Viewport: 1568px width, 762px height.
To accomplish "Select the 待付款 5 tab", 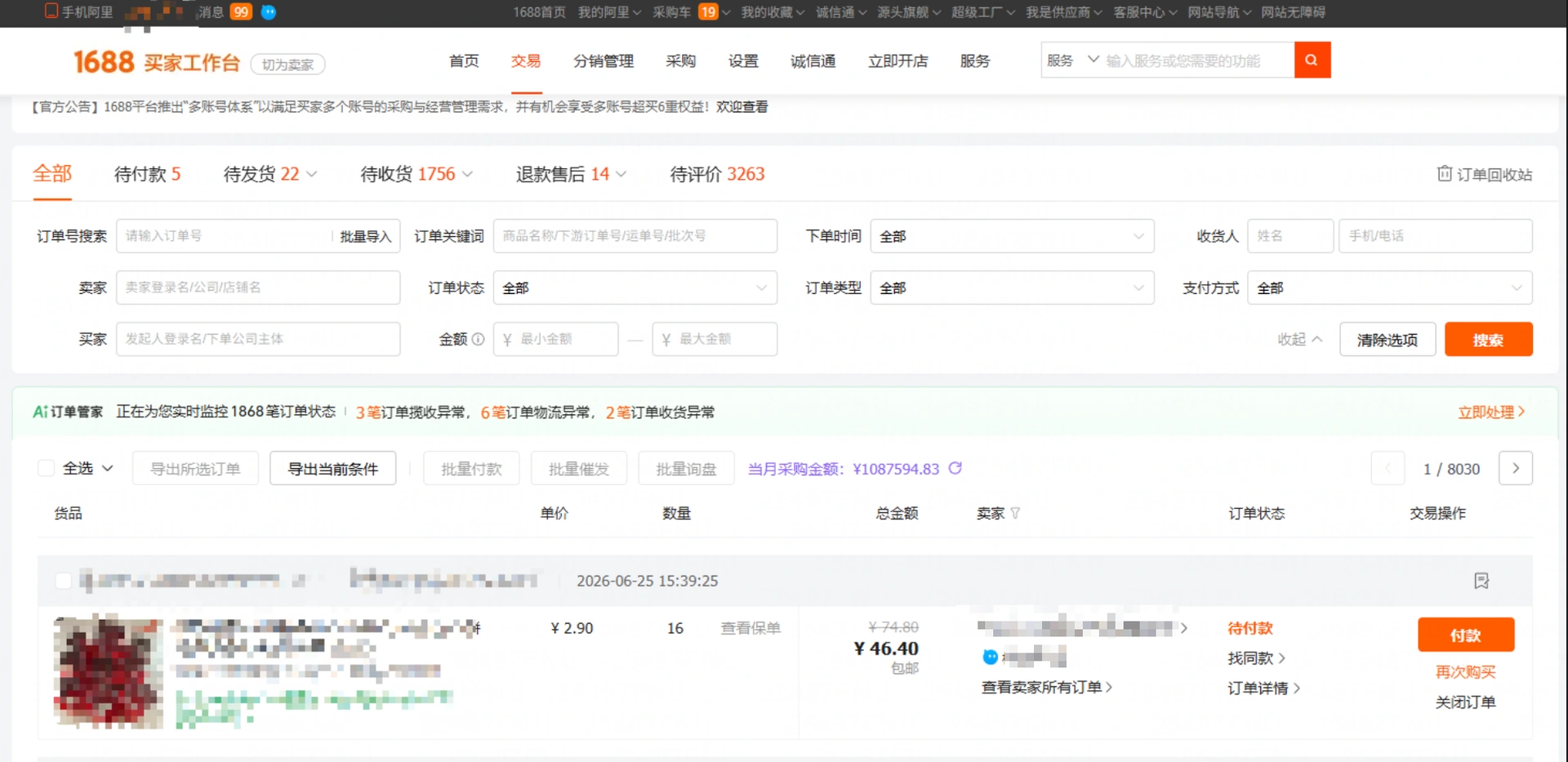I will [147, 174].
